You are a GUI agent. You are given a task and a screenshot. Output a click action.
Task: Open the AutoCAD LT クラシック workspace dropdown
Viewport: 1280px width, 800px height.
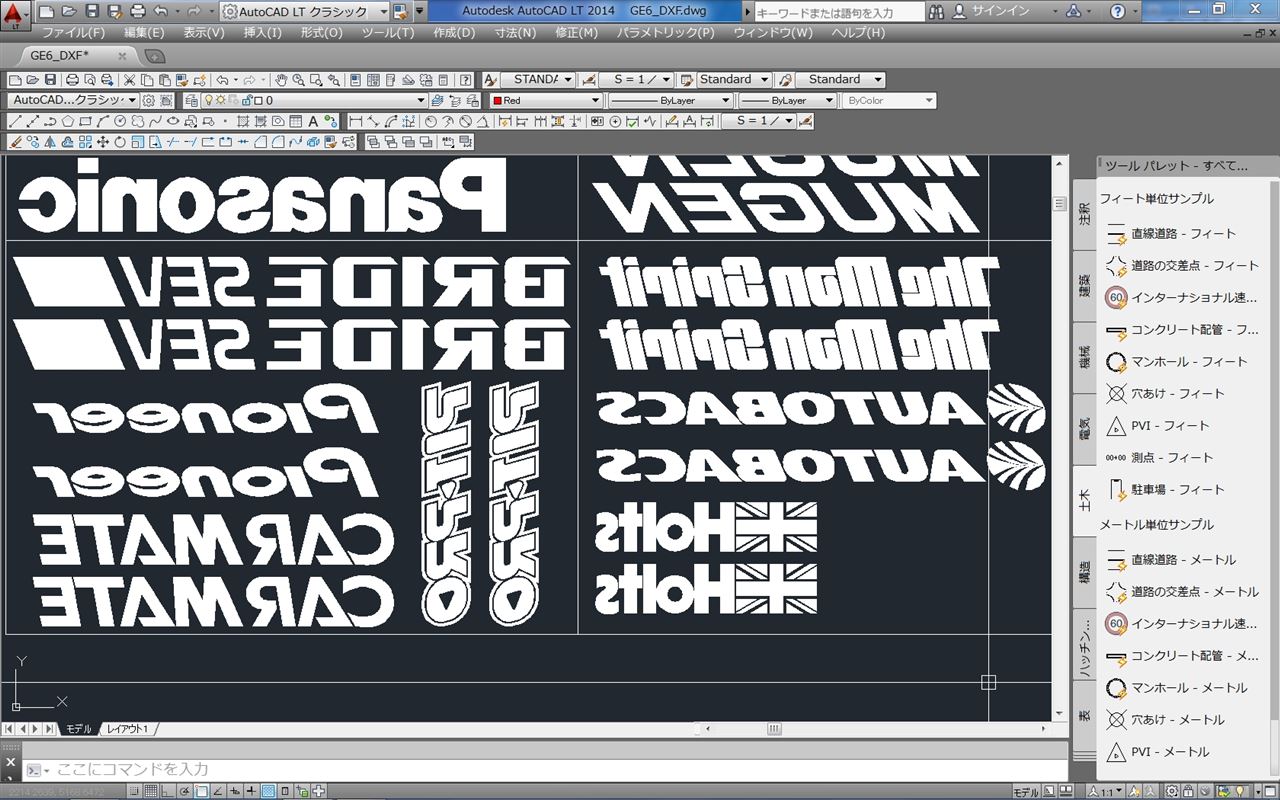pos(305,12)
